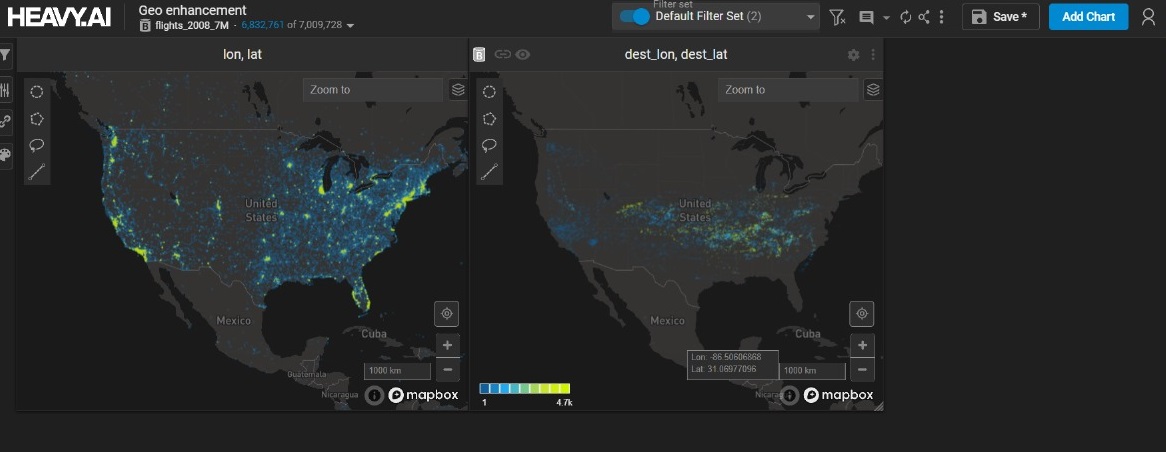
Task: Open the user profile icon
Action: pos(1148,17)
